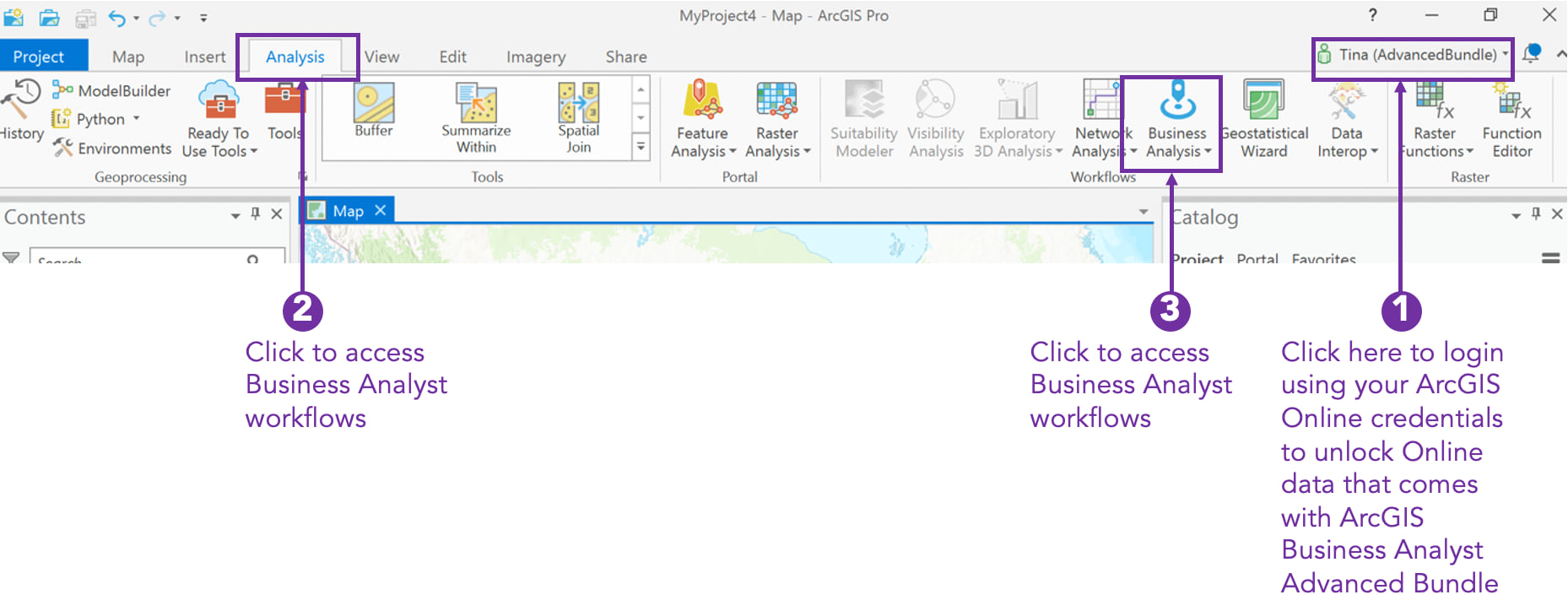Open Catalog pane options dropdown
Screen dimensions: 1568x611
pyautogui.click(x=1516, y=216)
